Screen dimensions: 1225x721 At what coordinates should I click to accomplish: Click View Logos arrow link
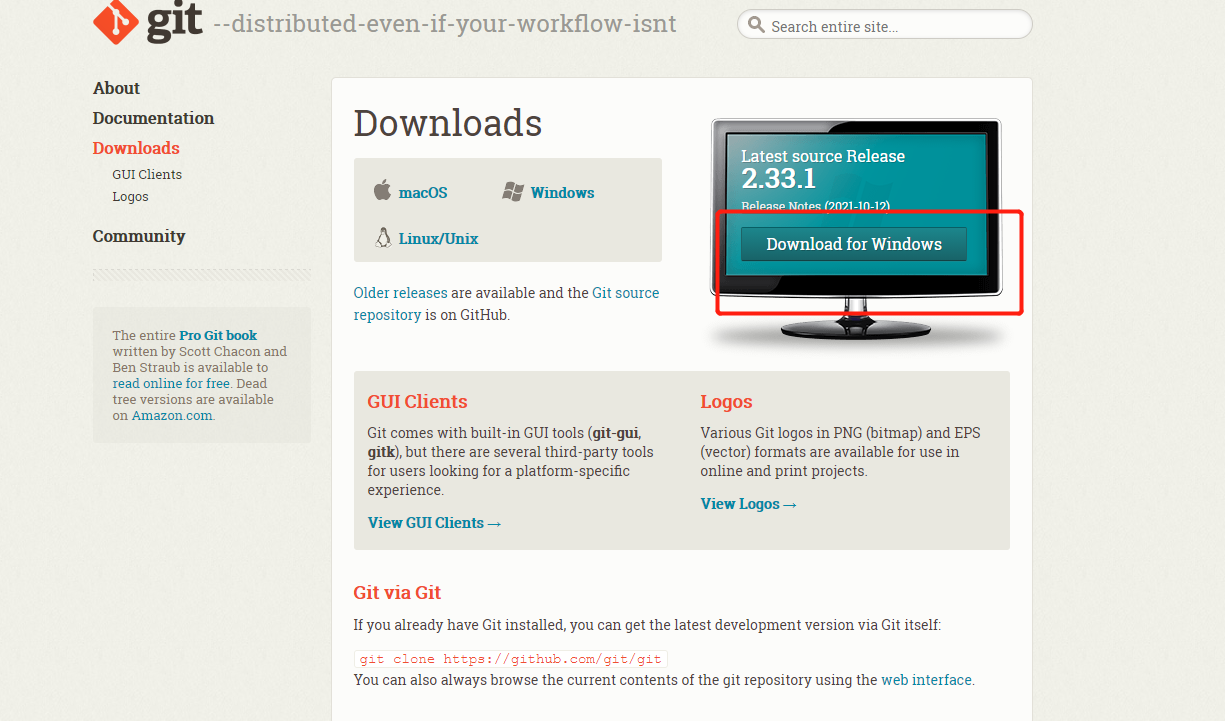point(749,504)
